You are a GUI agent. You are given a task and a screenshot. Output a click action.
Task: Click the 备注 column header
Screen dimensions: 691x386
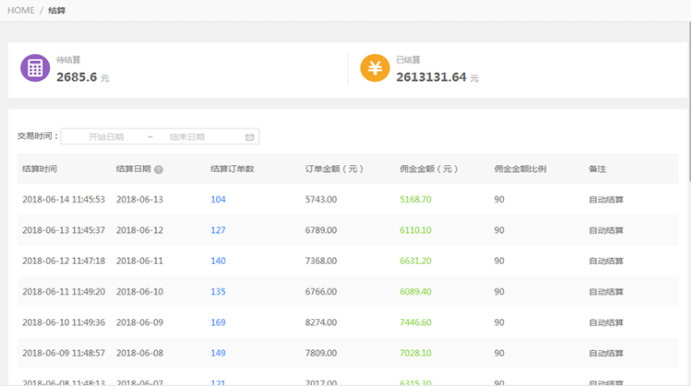coord(597,169)
